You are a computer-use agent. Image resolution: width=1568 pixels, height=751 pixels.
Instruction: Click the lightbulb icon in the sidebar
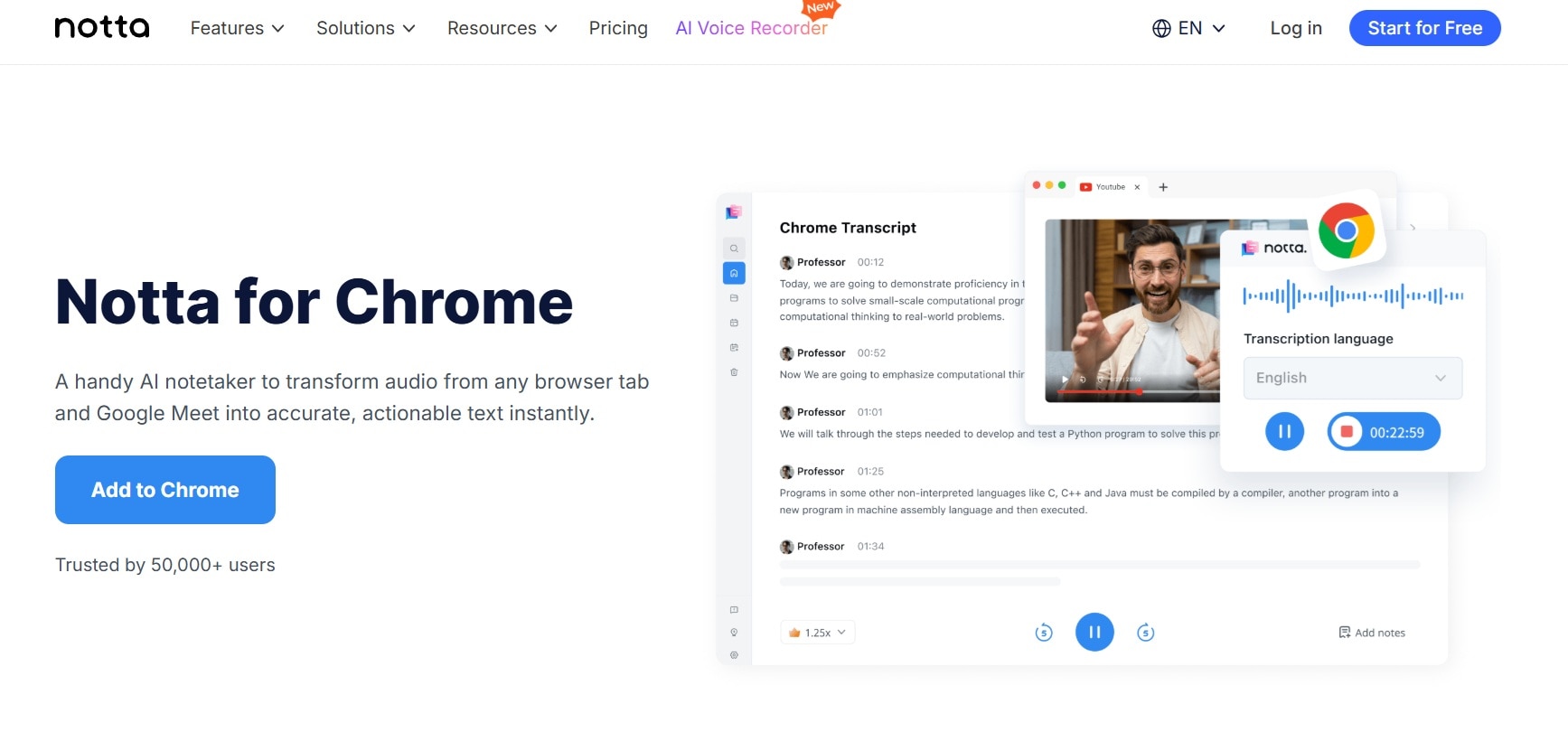[x=734, y=633]
